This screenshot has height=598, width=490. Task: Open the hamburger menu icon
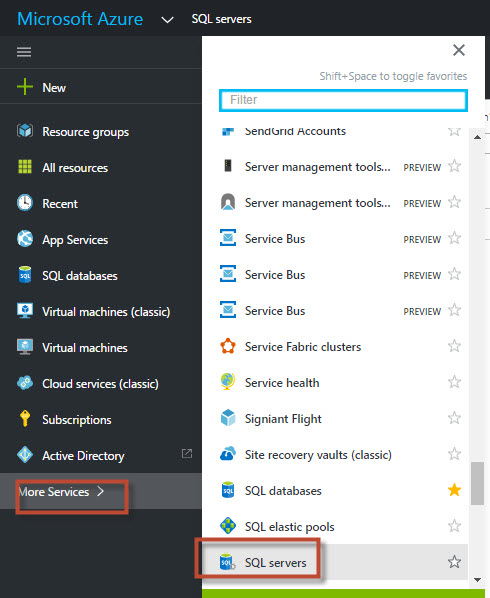pyautogui.click(x=24, y=51)
